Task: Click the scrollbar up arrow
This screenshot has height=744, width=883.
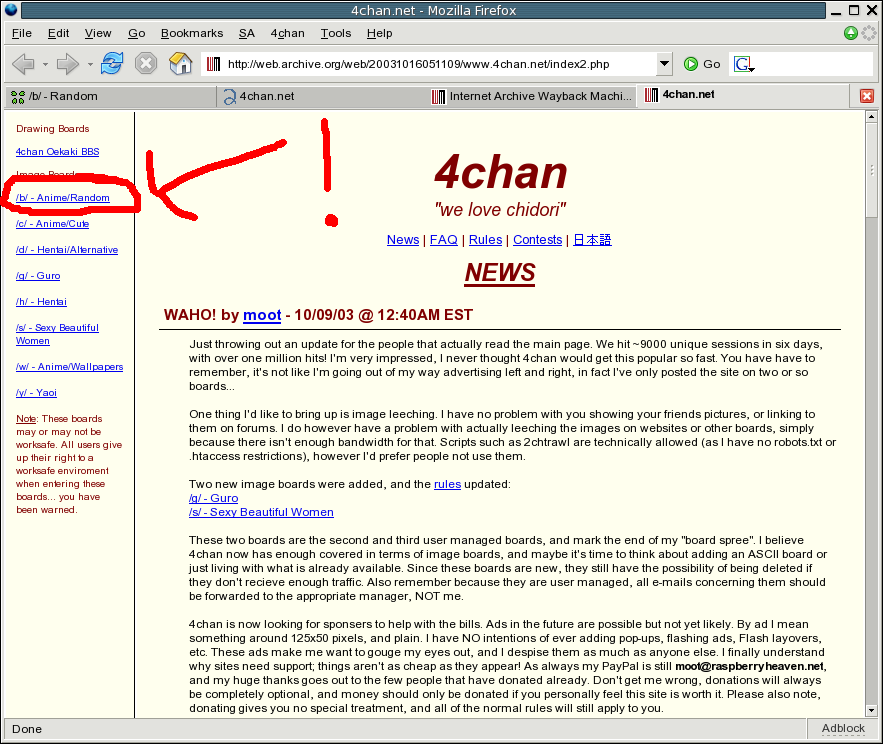Action: (x=871, y=117)
